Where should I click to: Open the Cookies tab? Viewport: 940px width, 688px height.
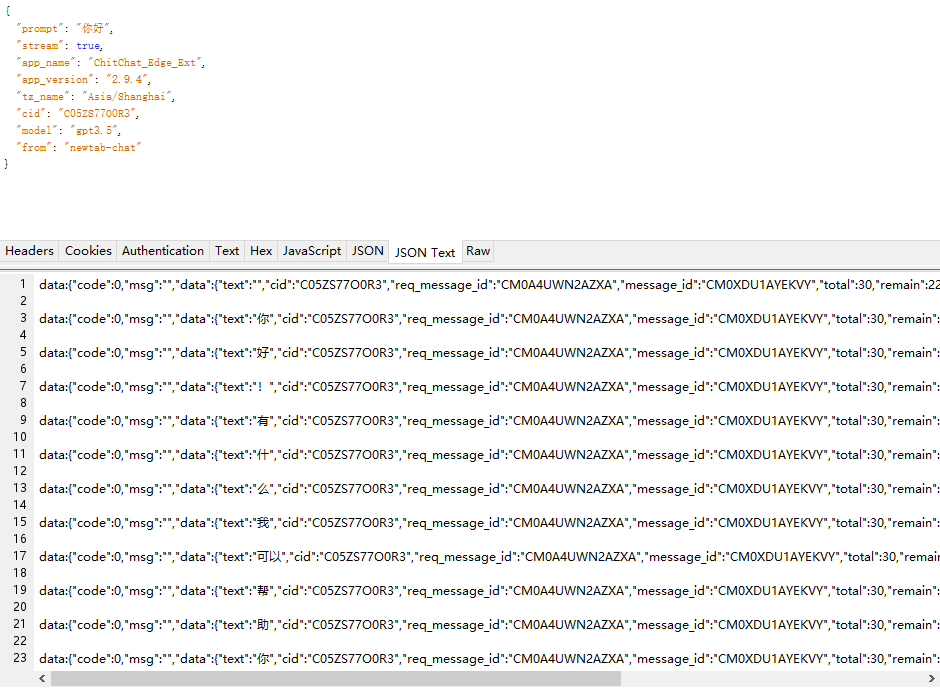(88, 251)
